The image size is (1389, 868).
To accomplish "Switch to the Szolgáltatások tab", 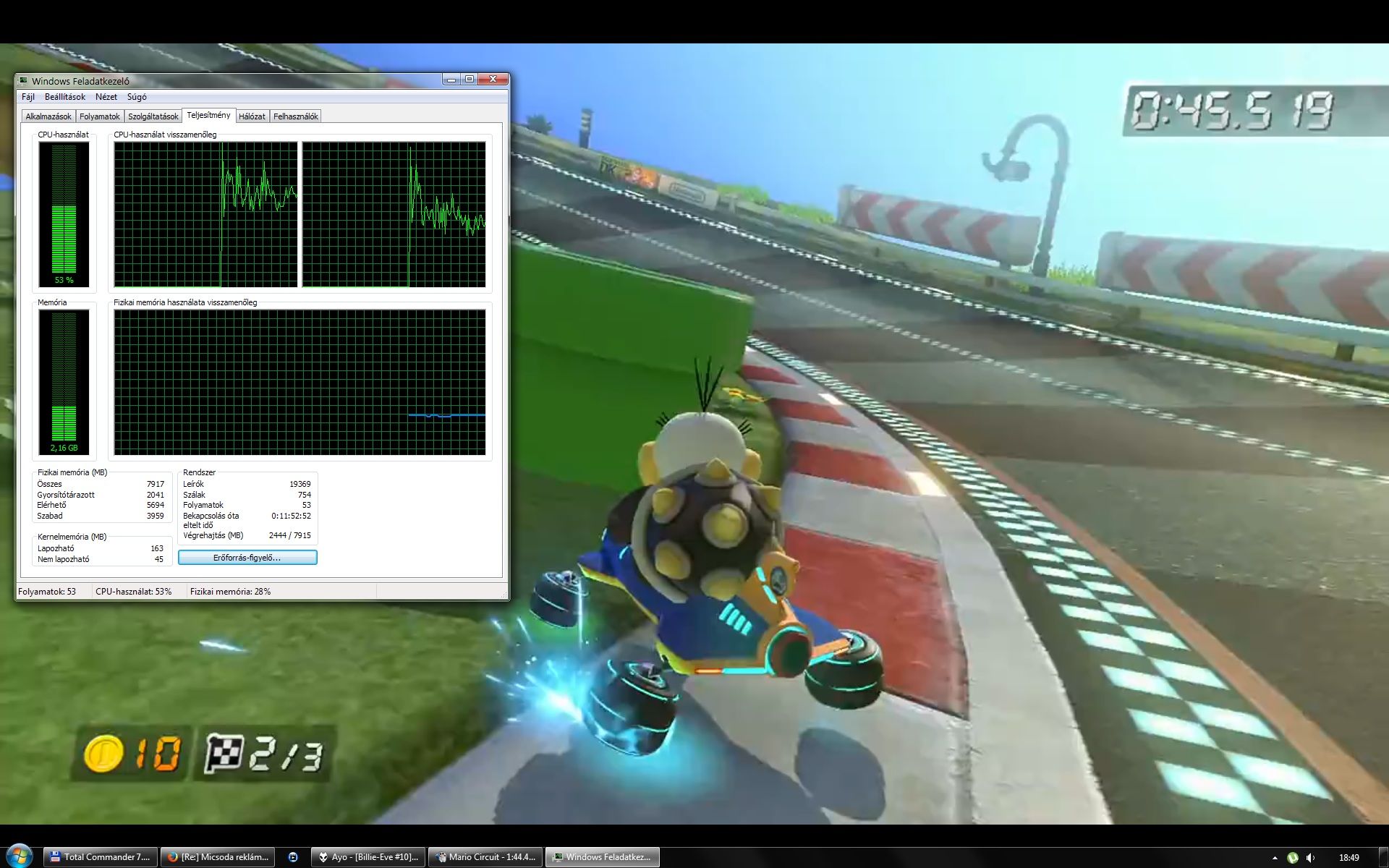I will coord(153,116).
